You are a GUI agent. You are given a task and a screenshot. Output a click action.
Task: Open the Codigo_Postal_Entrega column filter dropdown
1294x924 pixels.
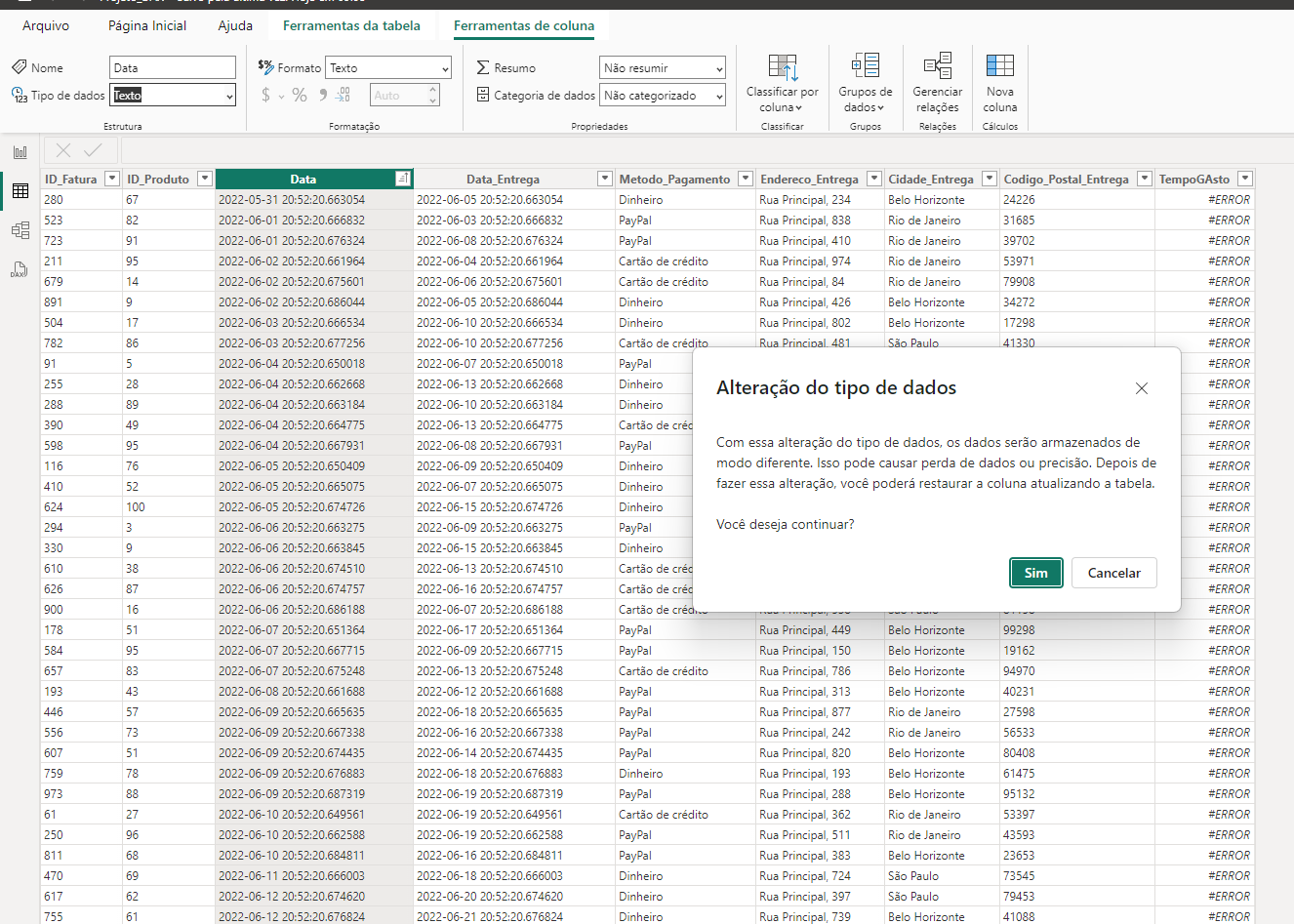(1145, 179)
